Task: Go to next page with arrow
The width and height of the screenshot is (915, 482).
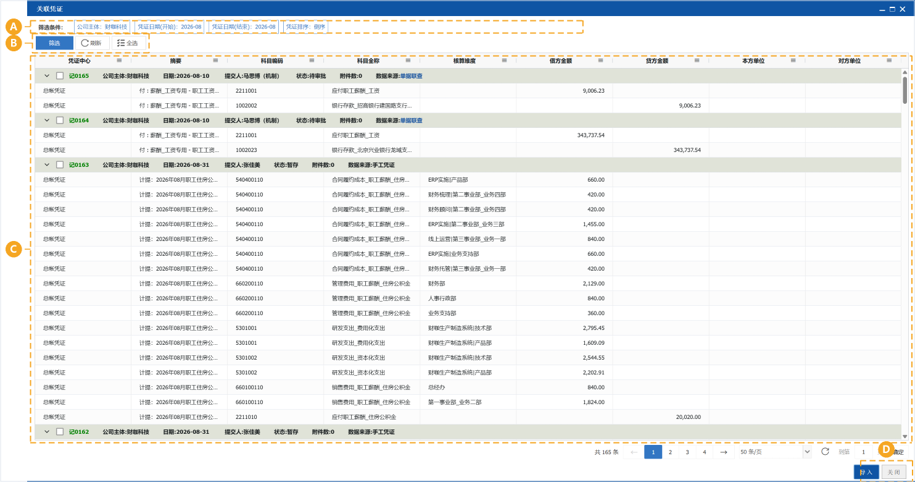Action: (724, 452)
